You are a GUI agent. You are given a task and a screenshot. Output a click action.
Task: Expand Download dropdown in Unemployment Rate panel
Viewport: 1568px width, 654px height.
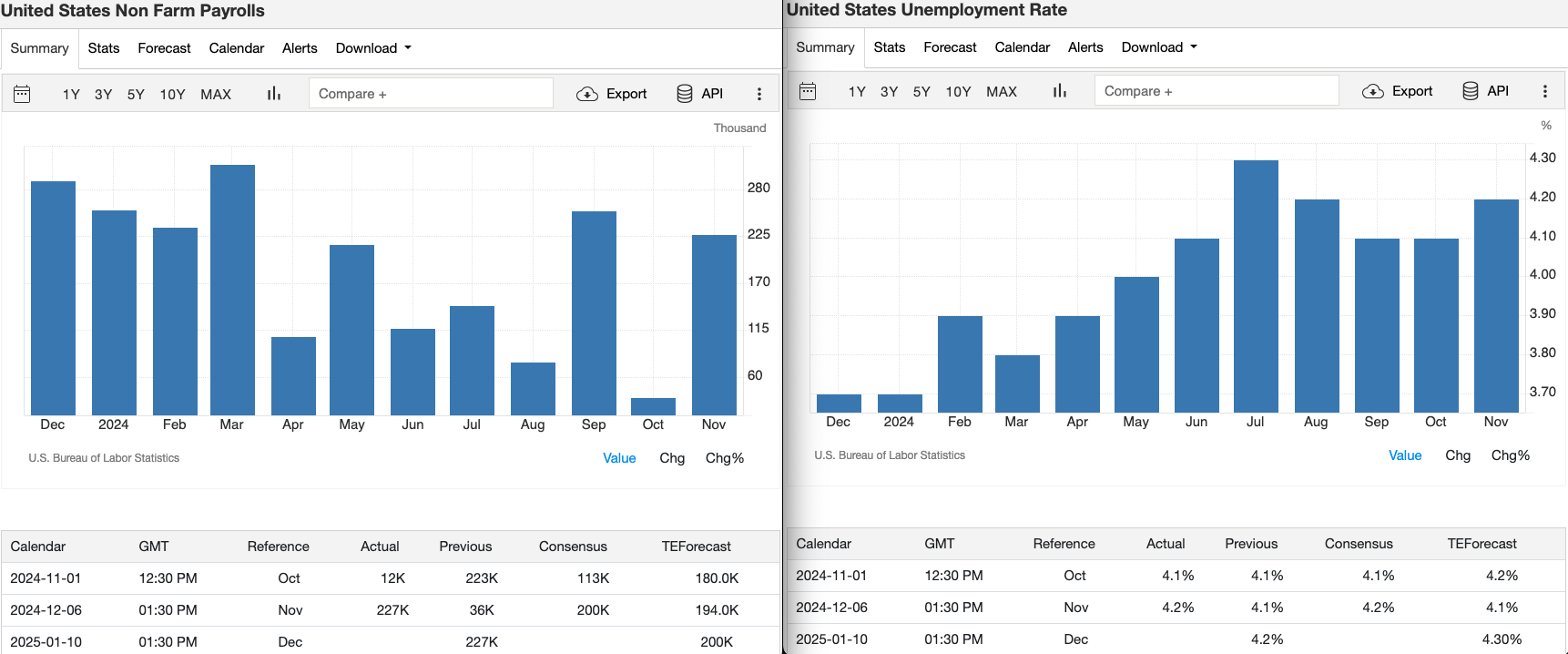[x=1159, y=47]
